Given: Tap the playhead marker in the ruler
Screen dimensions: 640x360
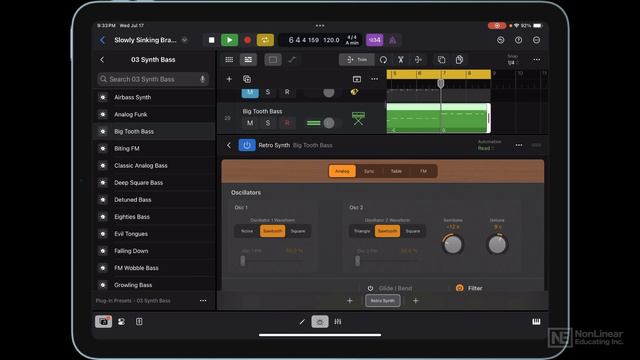Looking at the screenshot, I should (x=441, y=83).
